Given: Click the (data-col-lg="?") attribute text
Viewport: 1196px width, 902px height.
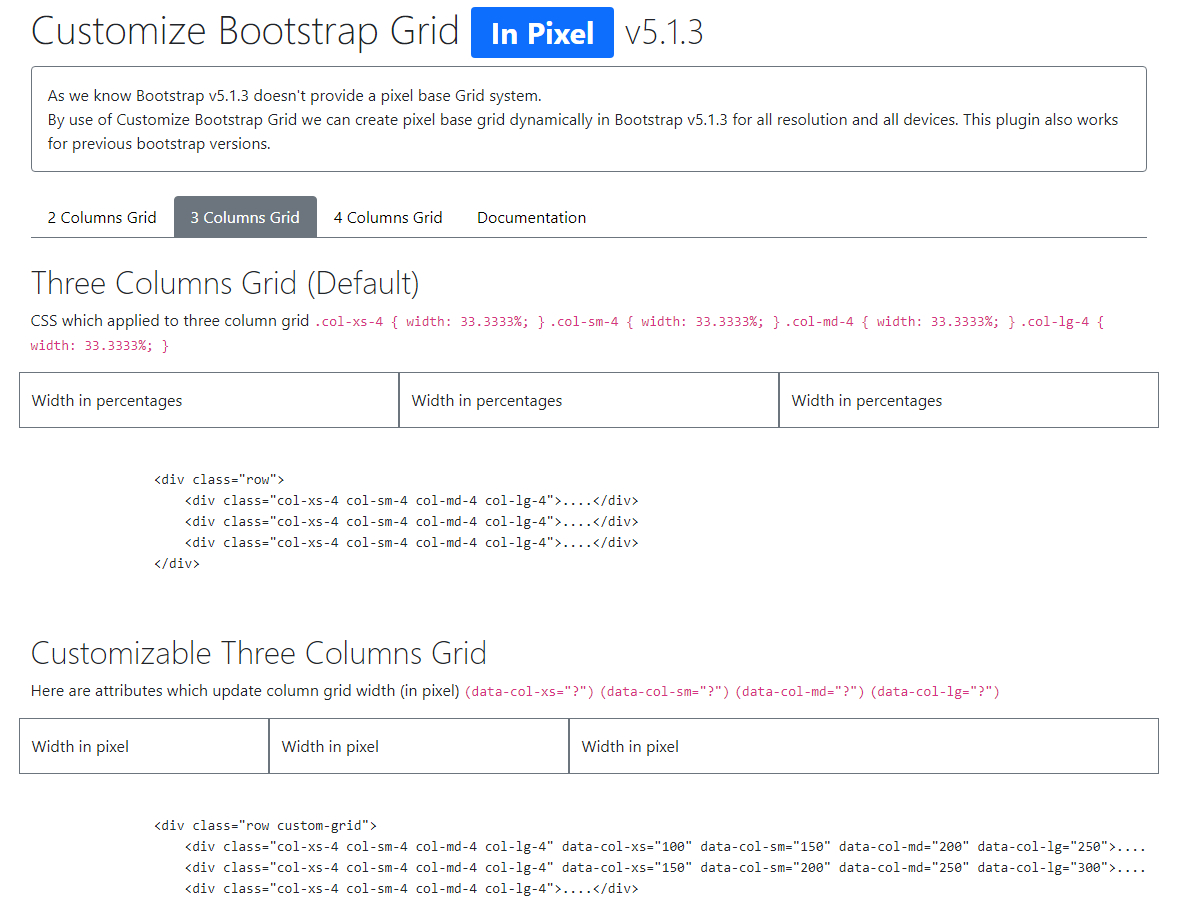Looking at the screenshot, I should pyautogui.click(x=935, y=692).
